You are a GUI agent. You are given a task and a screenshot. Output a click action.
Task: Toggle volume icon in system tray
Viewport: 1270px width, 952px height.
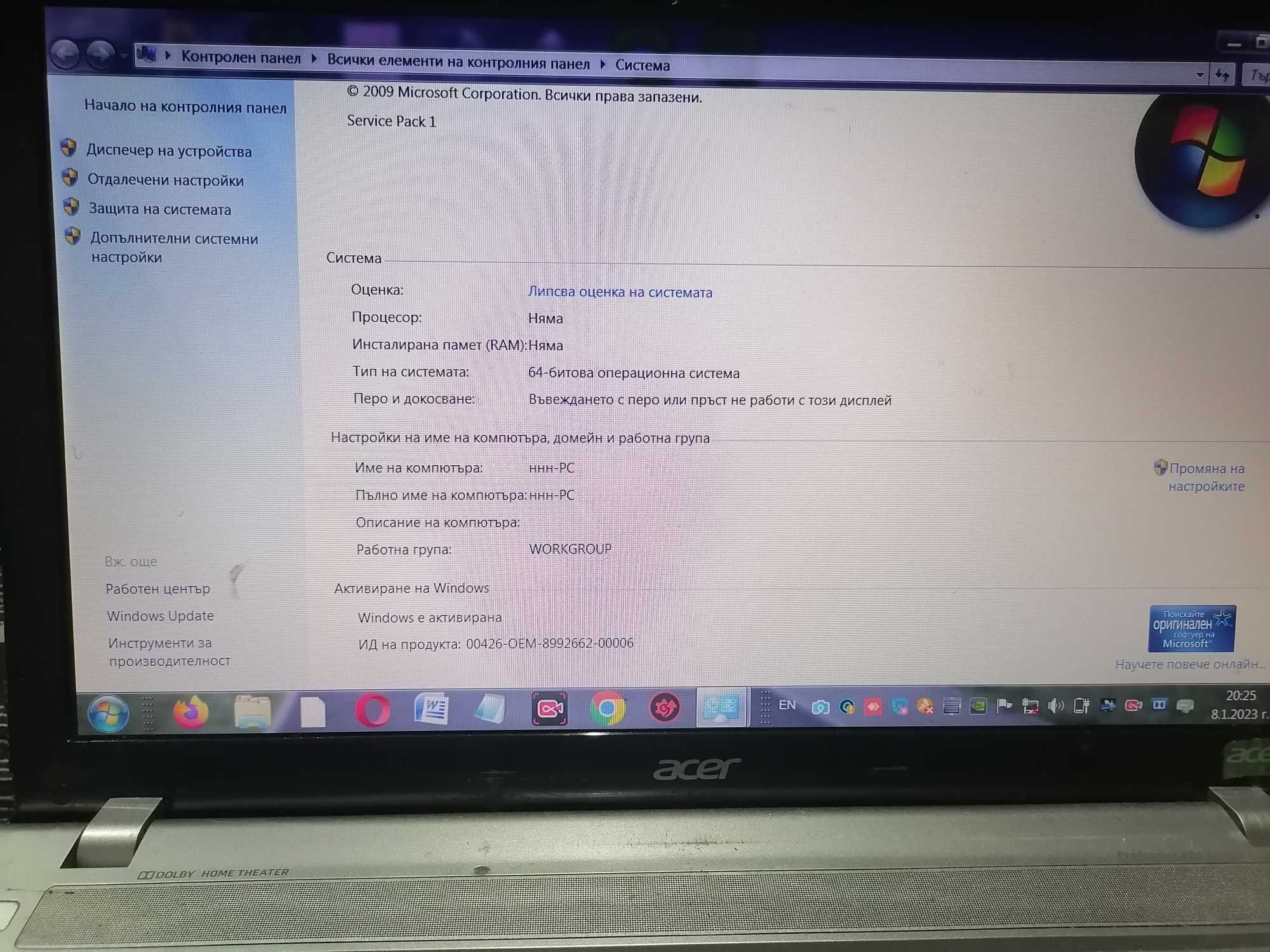(1052, 709)
